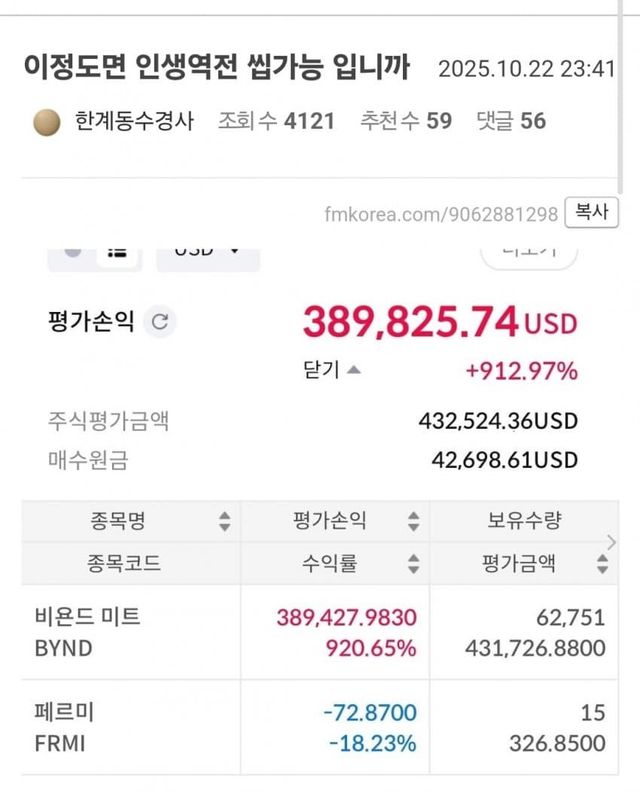Open the fmkorea.com/9062881298 link
The height and width of the screenshot is (791, 640).
441,214
